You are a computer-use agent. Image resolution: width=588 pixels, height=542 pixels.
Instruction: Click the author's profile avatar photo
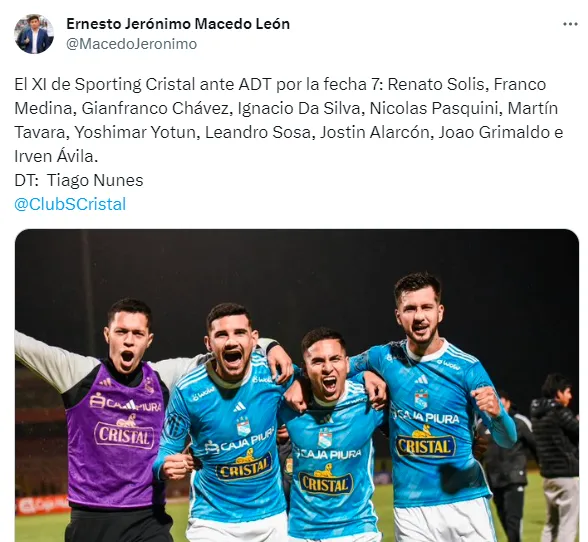pyautogui.click(x=34, y=34)
